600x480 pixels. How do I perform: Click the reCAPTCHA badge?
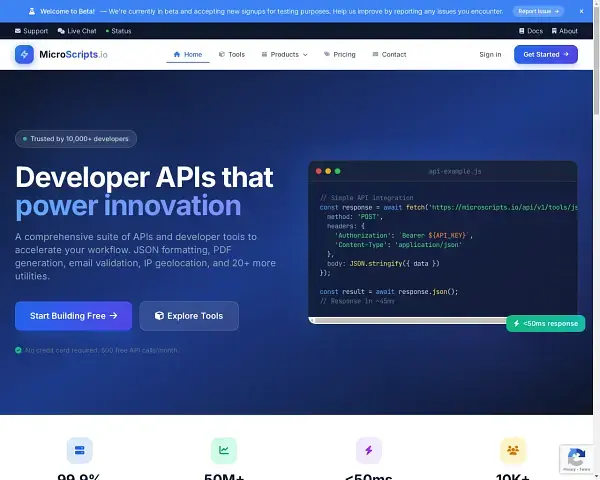[x=576, y=458]
